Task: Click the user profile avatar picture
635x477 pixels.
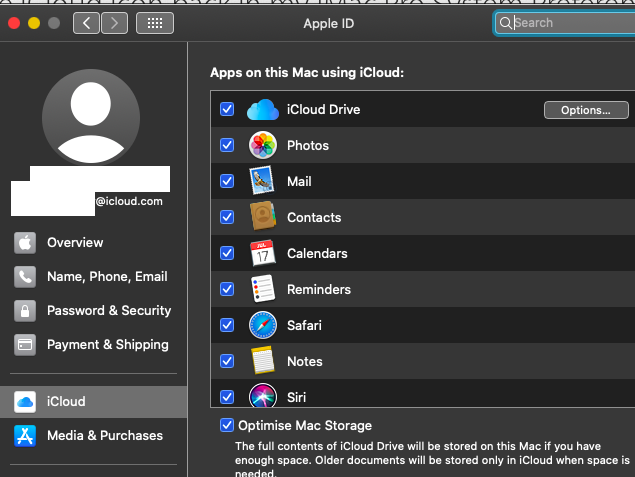Action: [x=91, y=117]
